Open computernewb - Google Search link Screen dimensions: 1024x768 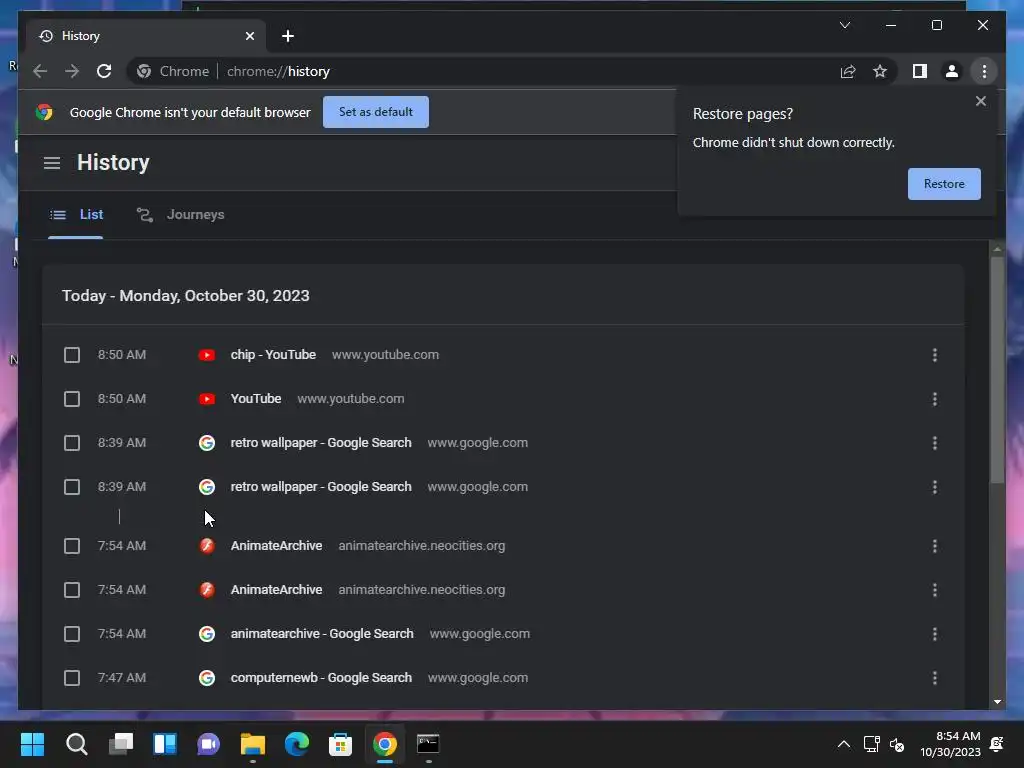coord(321,678)
